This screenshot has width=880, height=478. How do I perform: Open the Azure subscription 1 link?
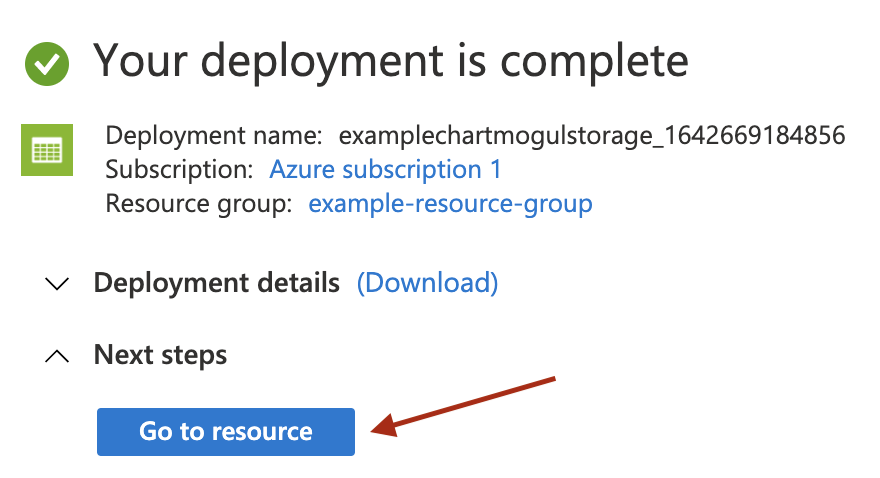pos(385,169)
